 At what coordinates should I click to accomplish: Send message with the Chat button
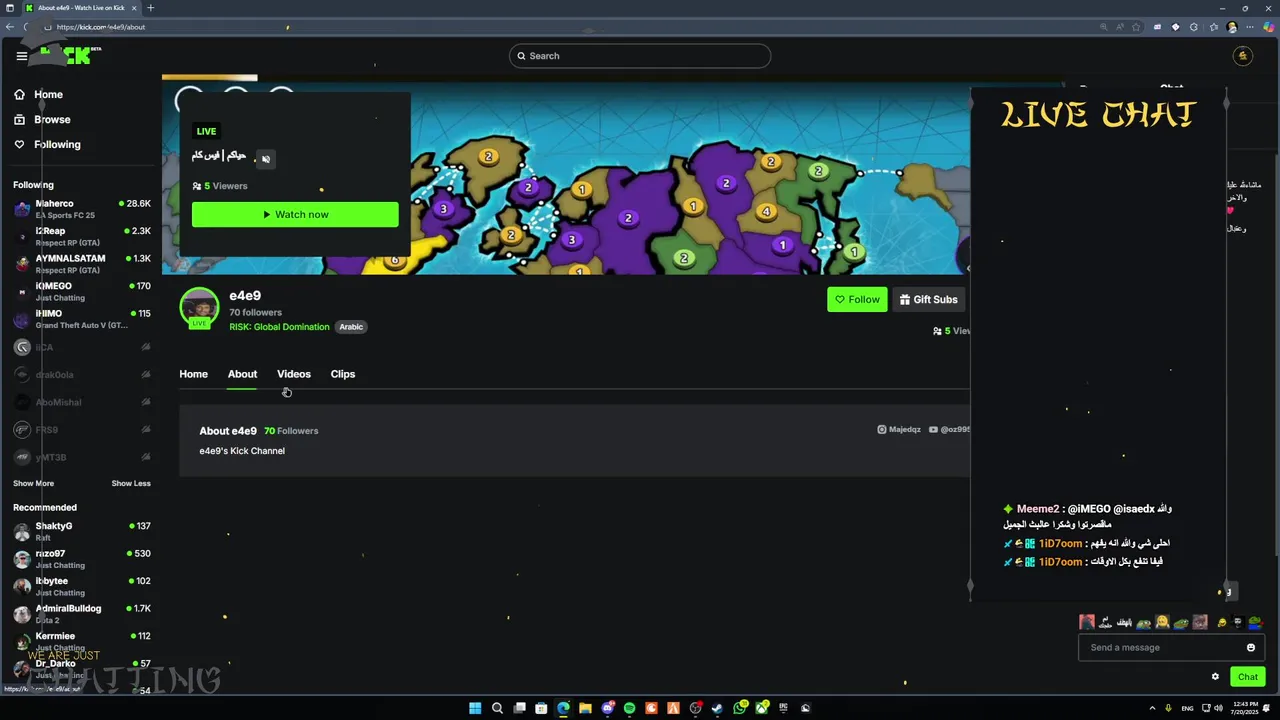(x=1248, y=677)
